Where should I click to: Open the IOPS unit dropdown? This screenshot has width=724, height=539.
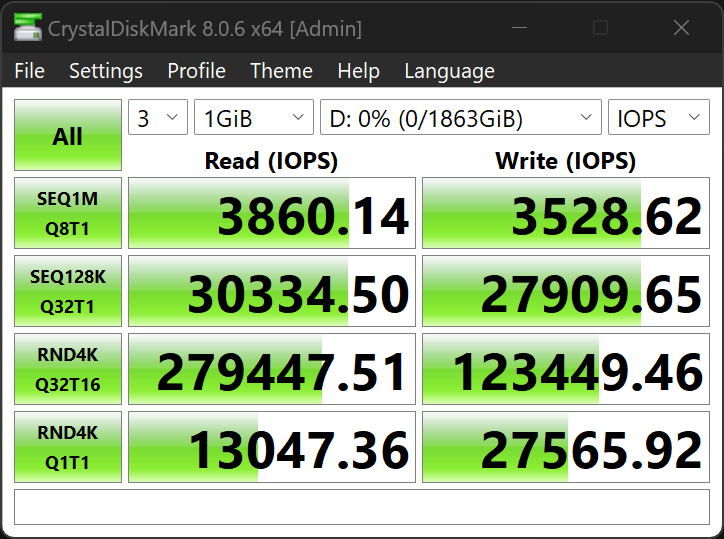click(x=659, y=117)
